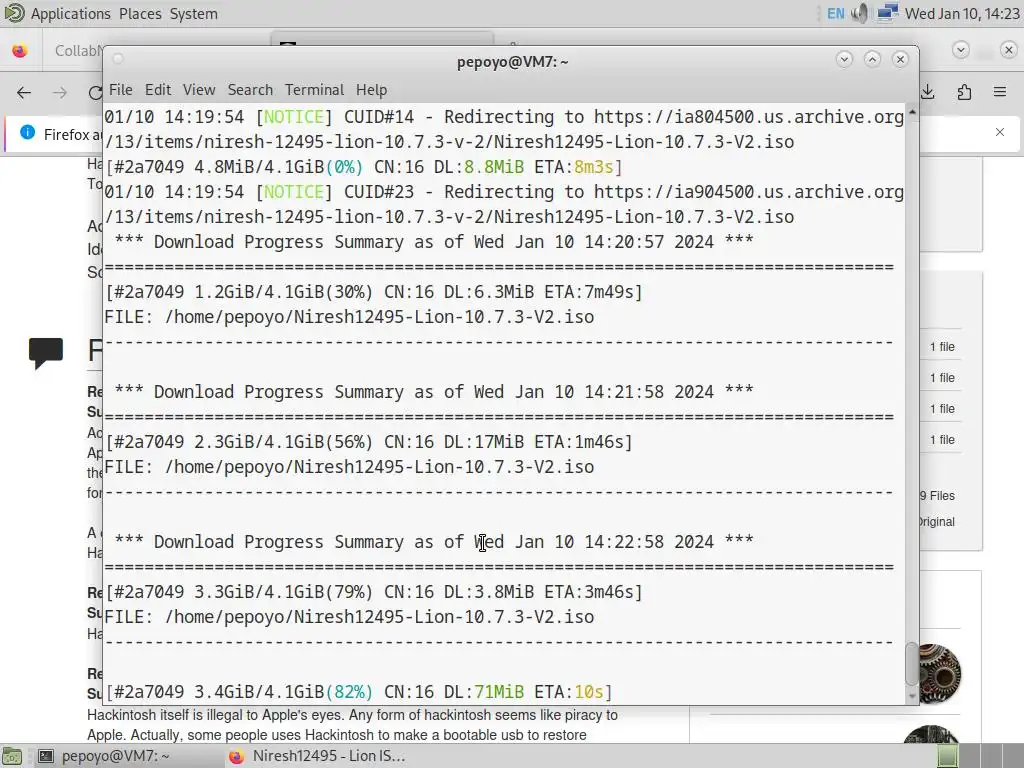Viewport: 1024px width, 768px height.
Task: Click the terminal title pepoyo@VM7: ~
Action: (513, 62)
